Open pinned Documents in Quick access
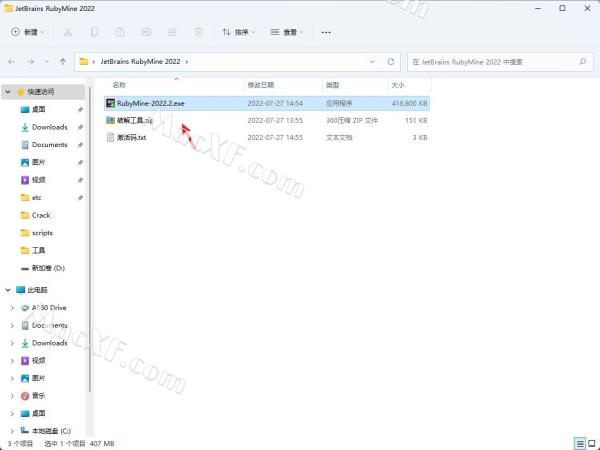600x450 pixels. (x=49, y=145)
